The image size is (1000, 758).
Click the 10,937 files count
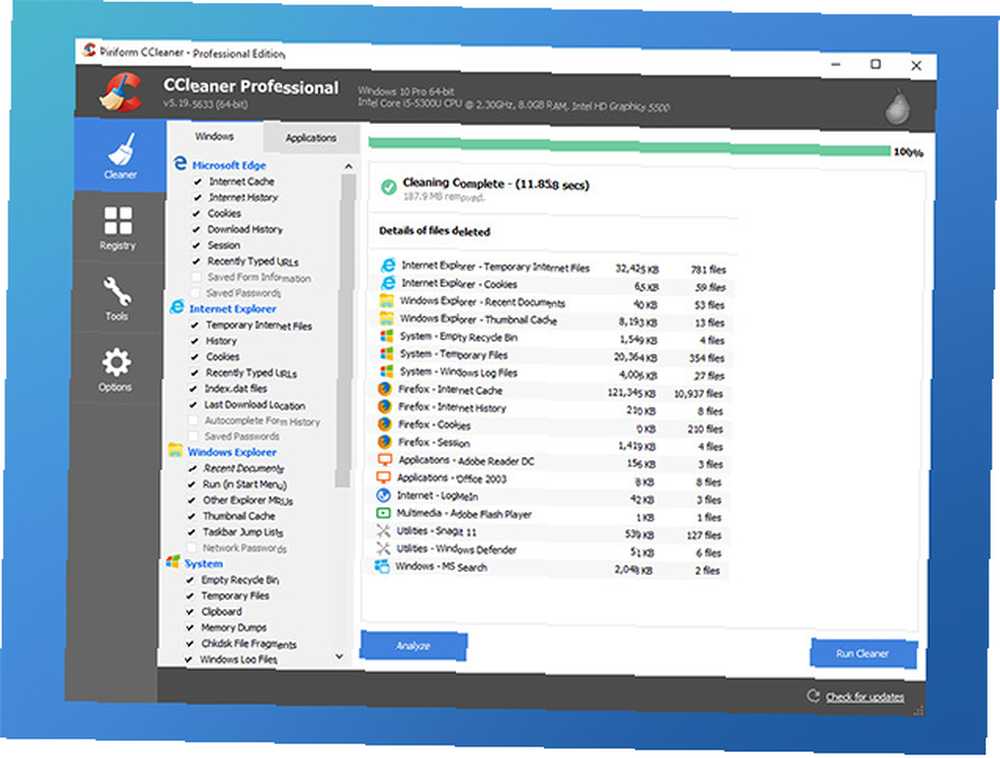[698, 393]
